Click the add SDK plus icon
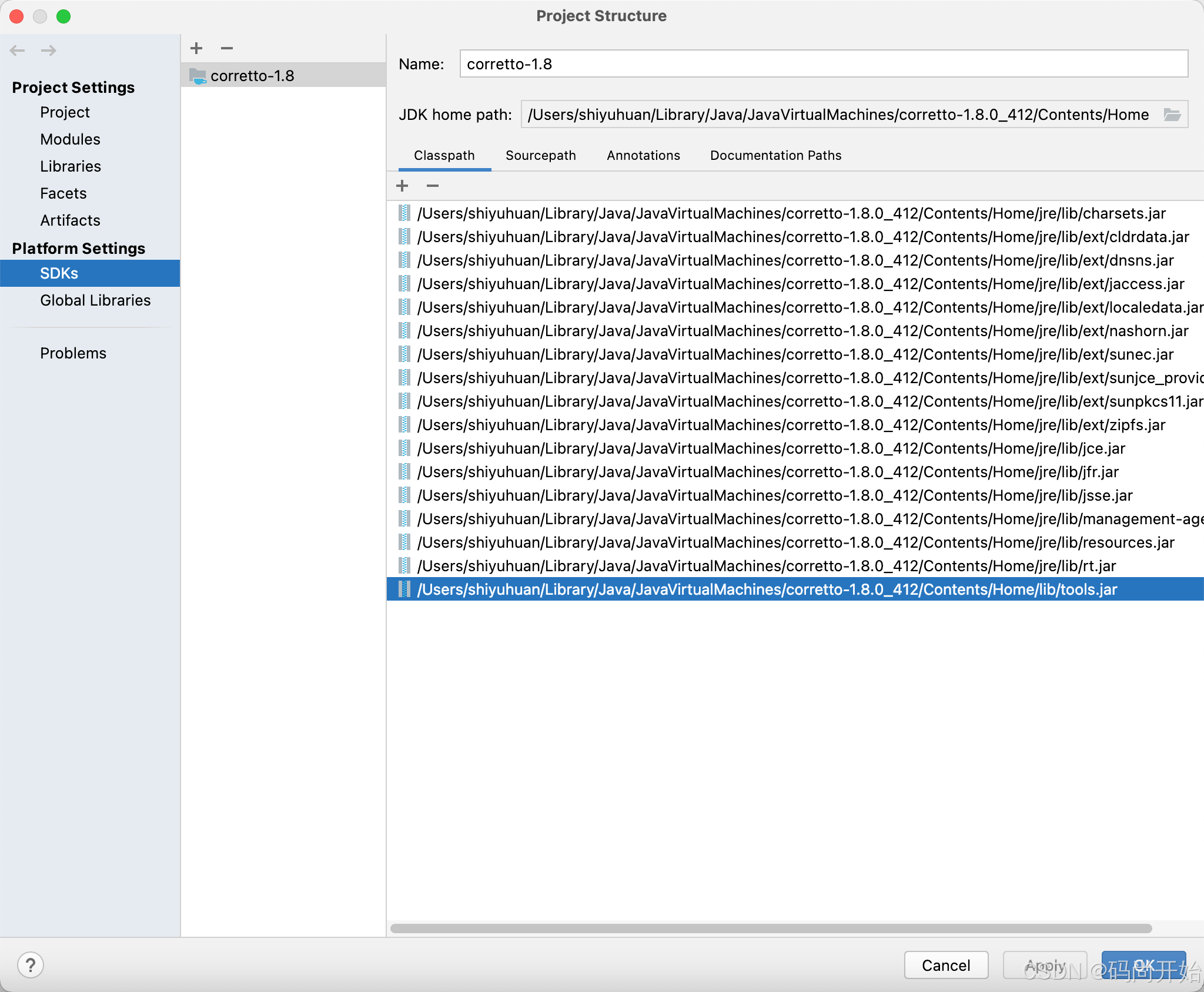The width and height of the screenshot is (1204, 992). coord(196,48)
